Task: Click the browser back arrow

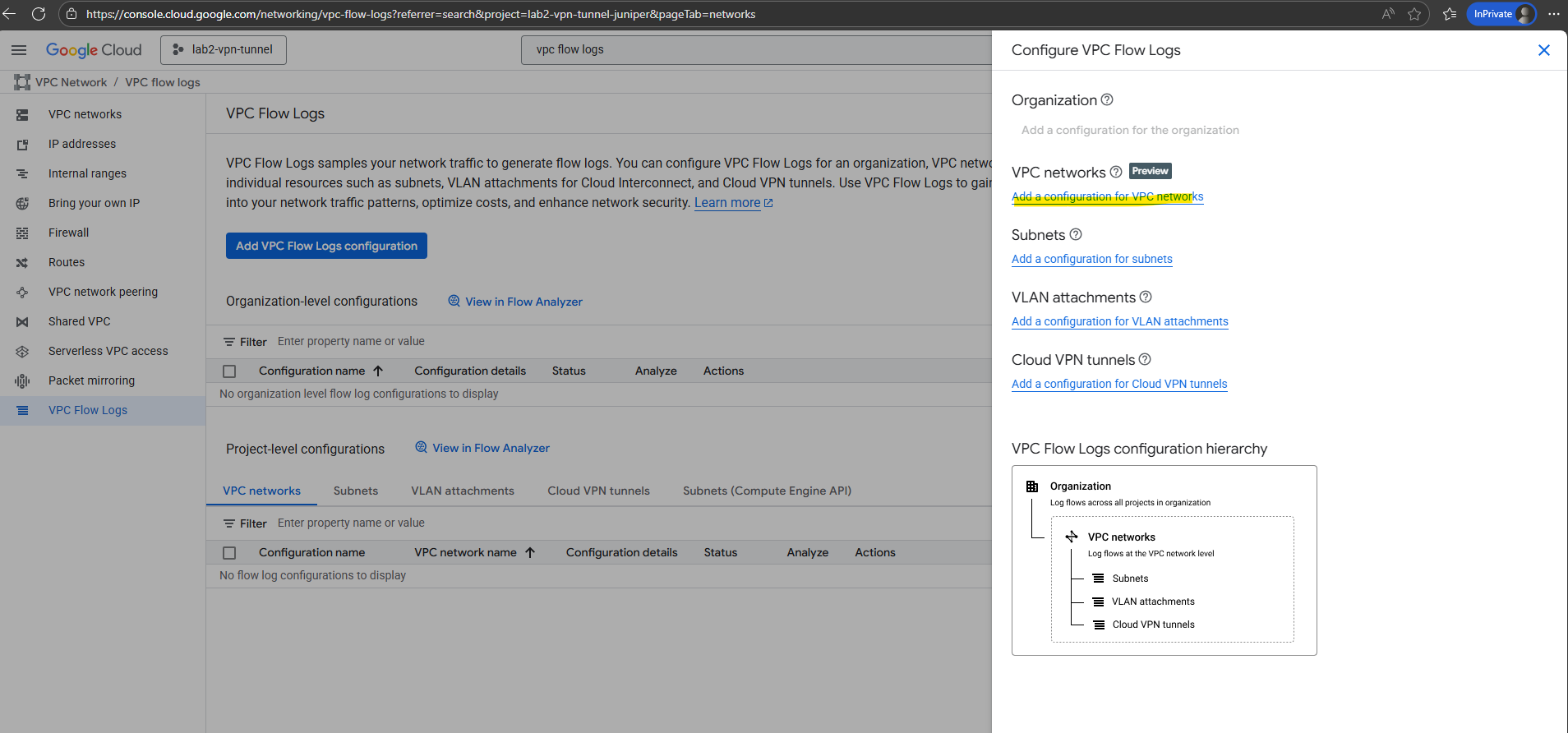Action: (10, 14)
